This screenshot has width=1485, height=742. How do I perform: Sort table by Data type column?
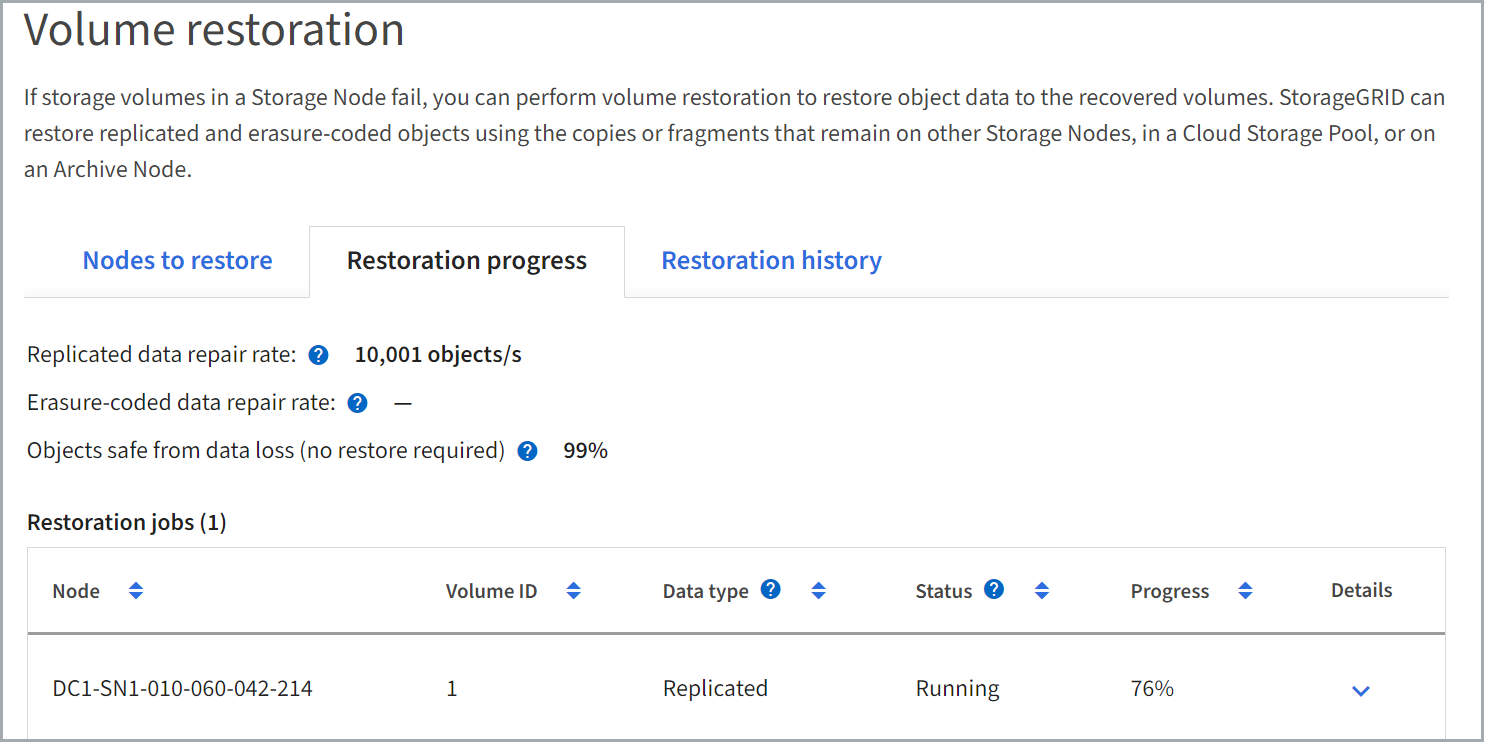(818, 591)
